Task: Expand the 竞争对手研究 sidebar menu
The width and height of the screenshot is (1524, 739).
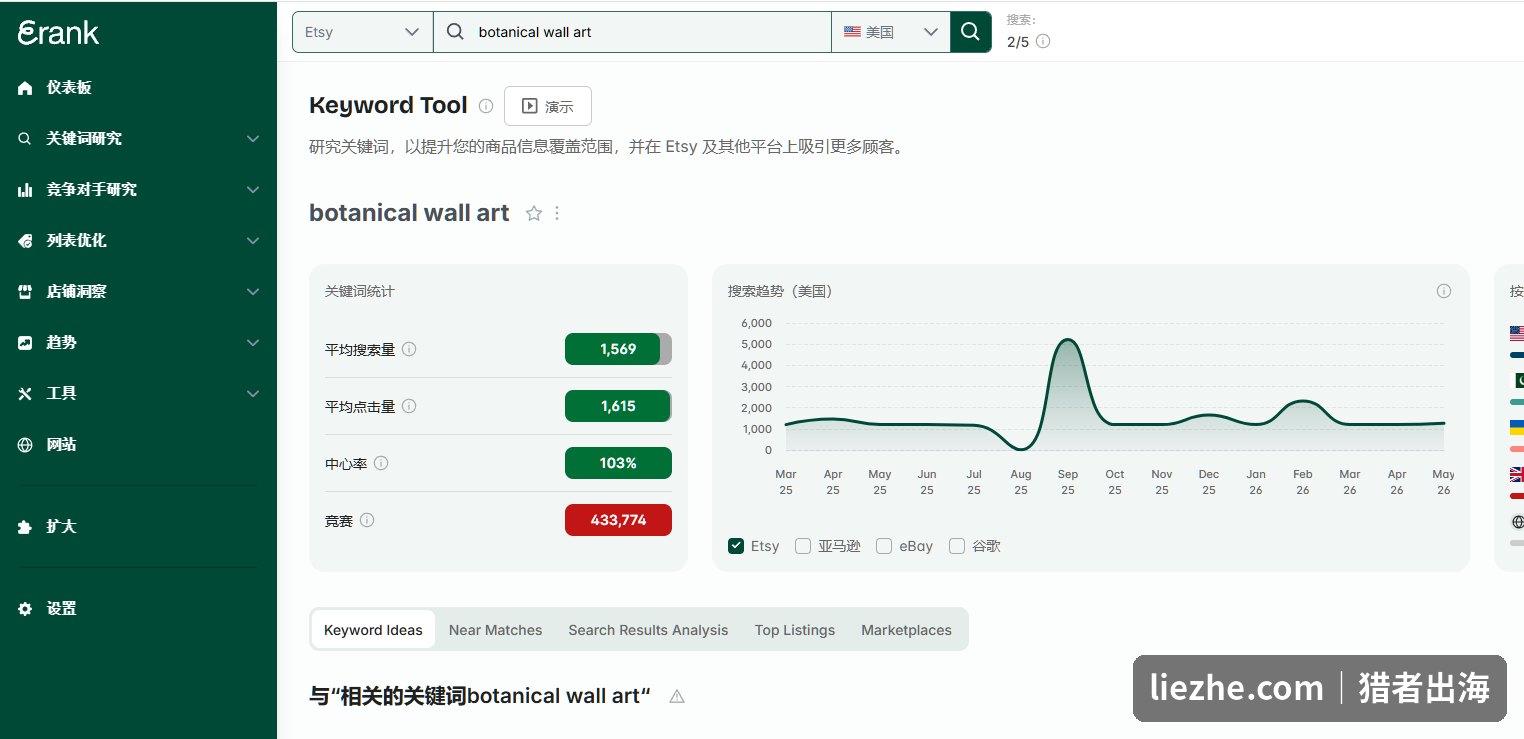Action: point(253,190)
